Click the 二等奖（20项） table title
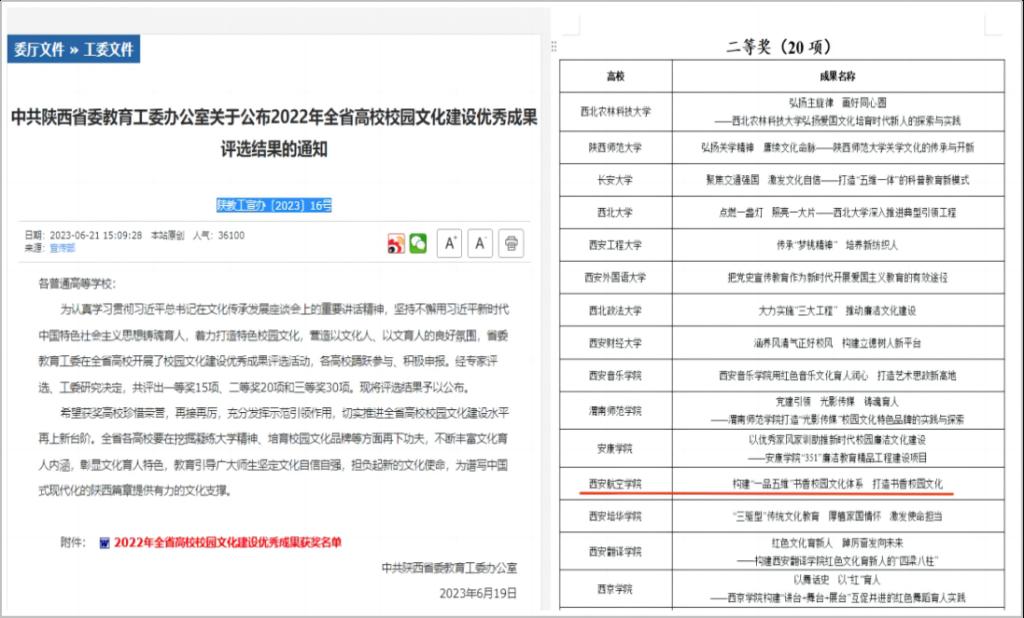Screen dimensions: 1024x618 tap(778, 46)
